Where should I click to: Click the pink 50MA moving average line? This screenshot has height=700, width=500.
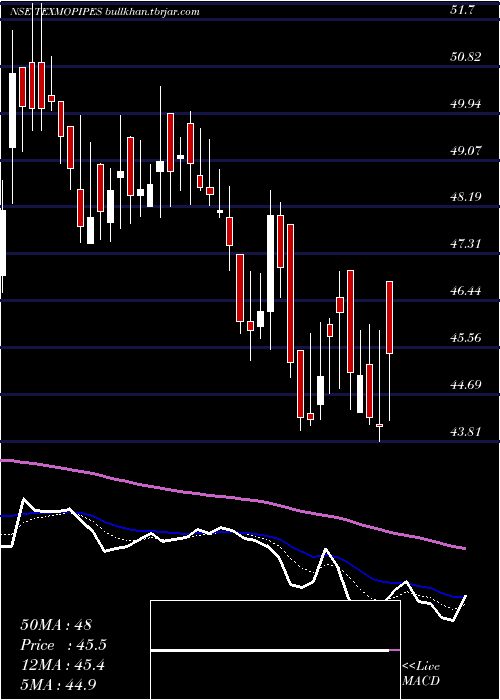(232, 497)
